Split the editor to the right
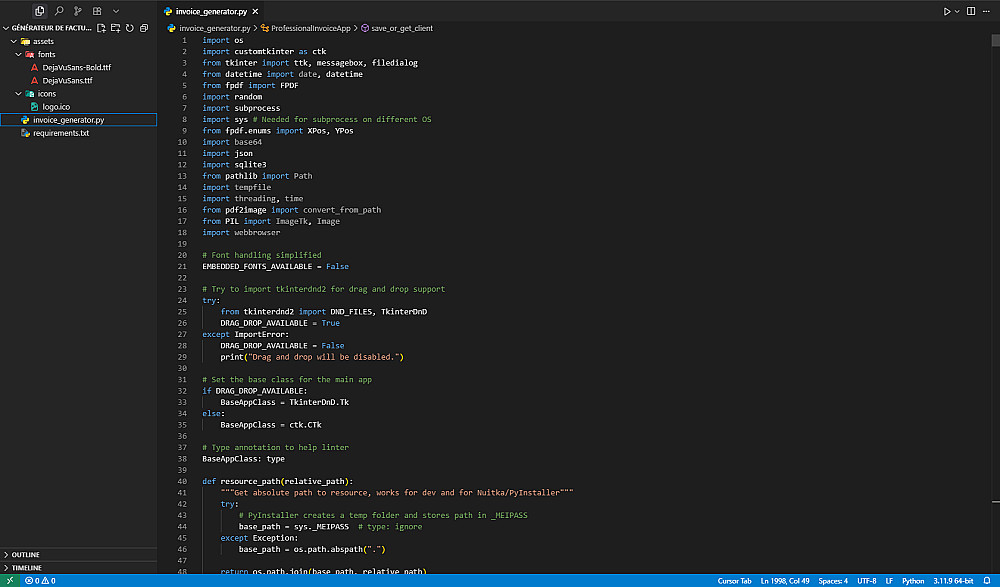 (x=970, y=11)
